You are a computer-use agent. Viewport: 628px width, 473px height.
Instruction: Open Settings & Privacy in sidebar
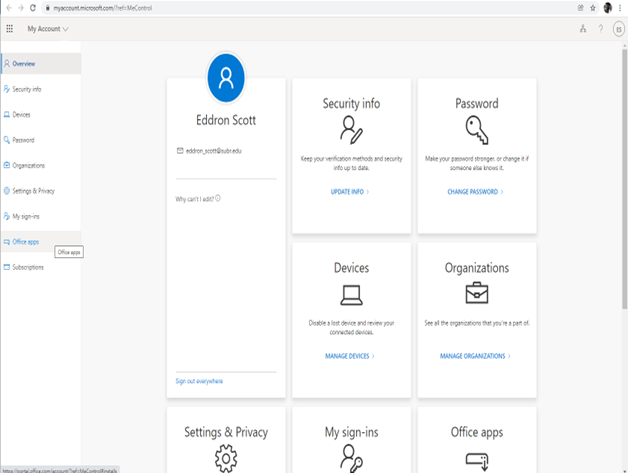tap(41, 191)
